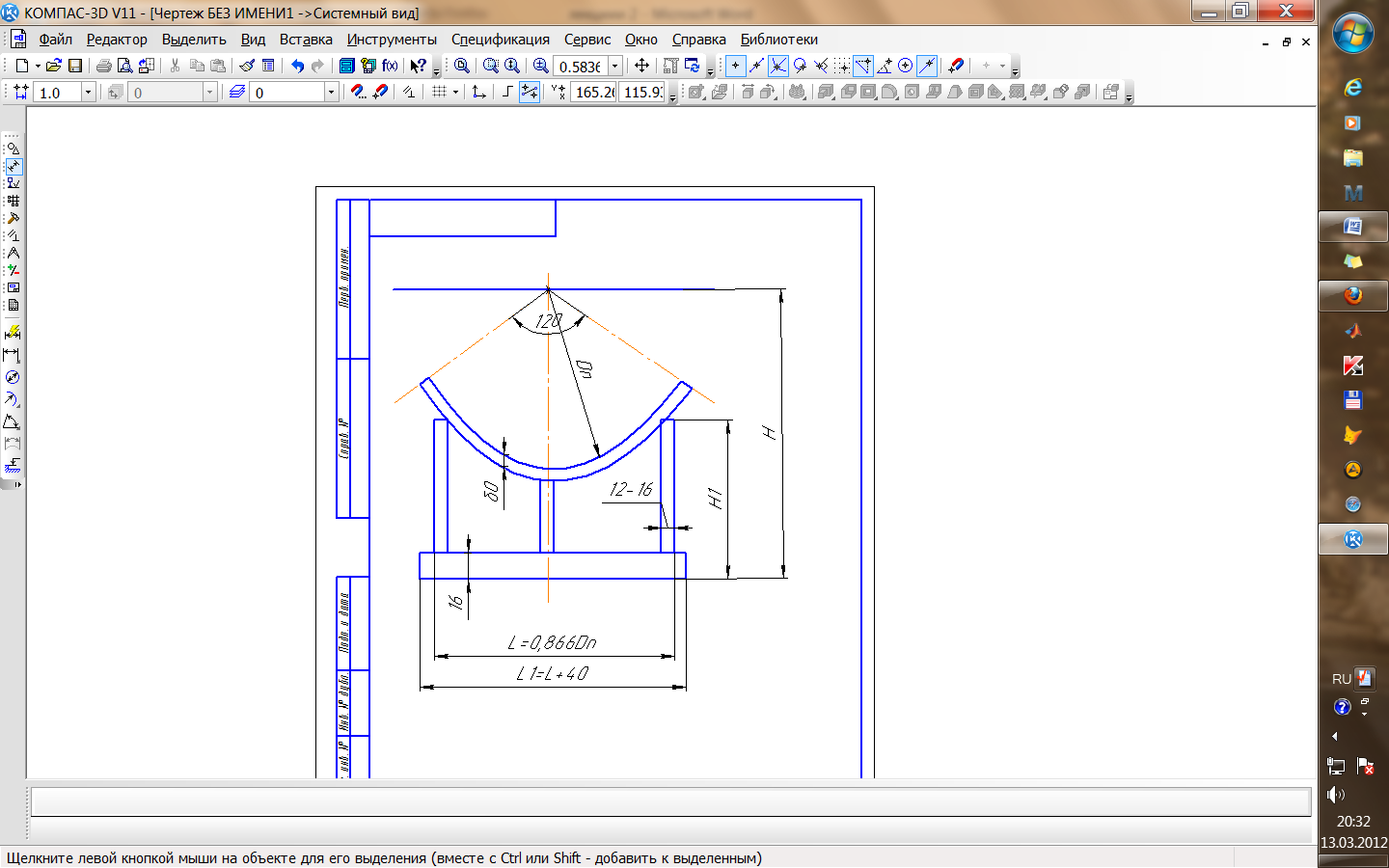Screen dimensions: 1389x868
Task: Click the Print icon in the toolbar
Action: 103,66
